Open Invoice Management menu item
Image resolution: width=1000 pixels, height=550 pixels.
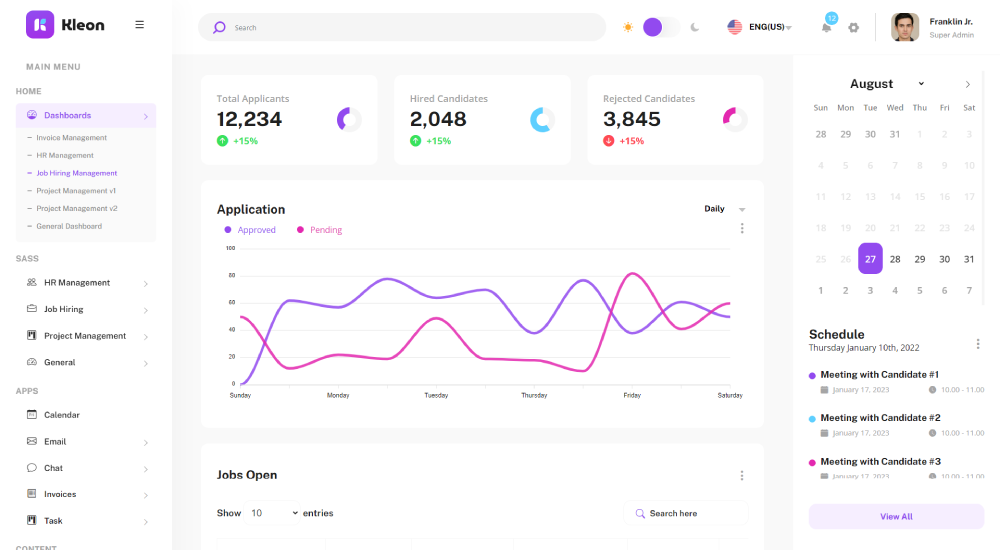pos(71,138)
